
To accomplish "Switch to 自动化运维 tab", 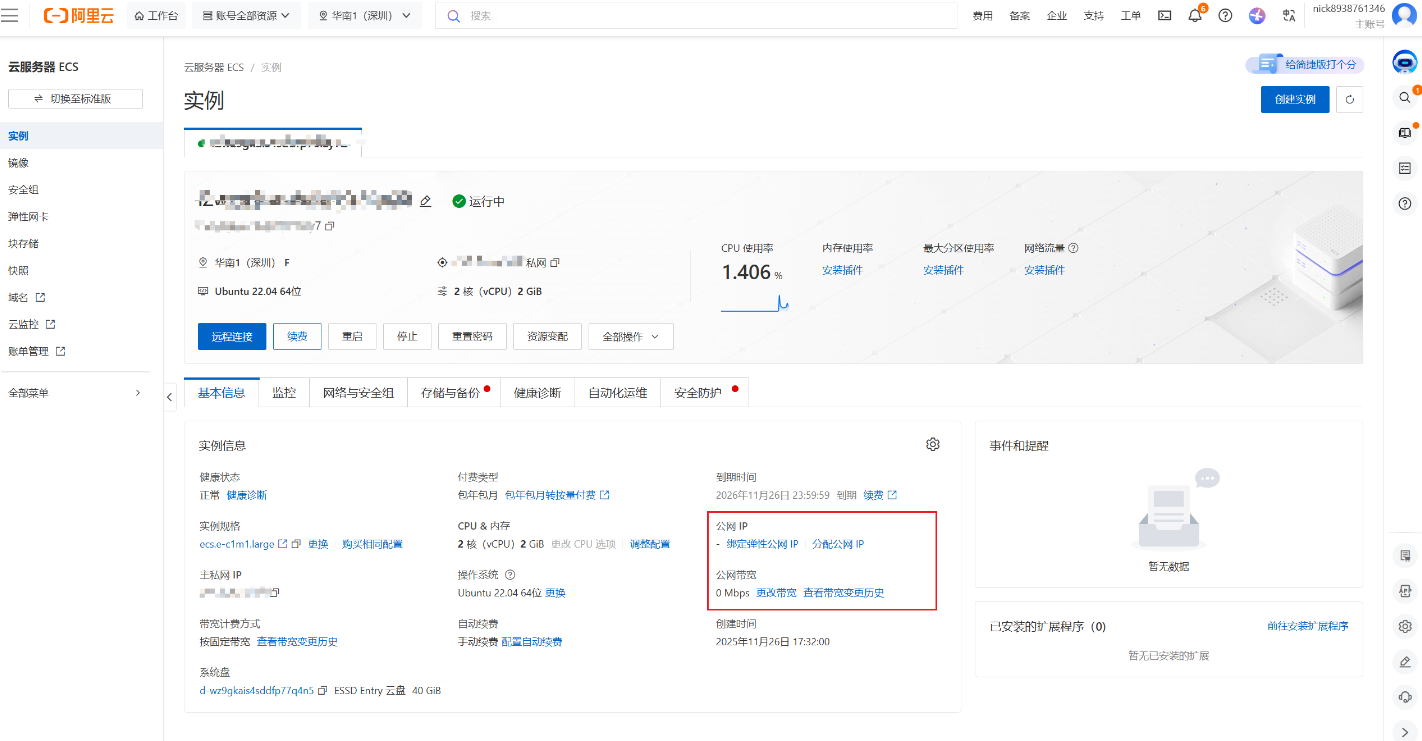I will 617,393.
